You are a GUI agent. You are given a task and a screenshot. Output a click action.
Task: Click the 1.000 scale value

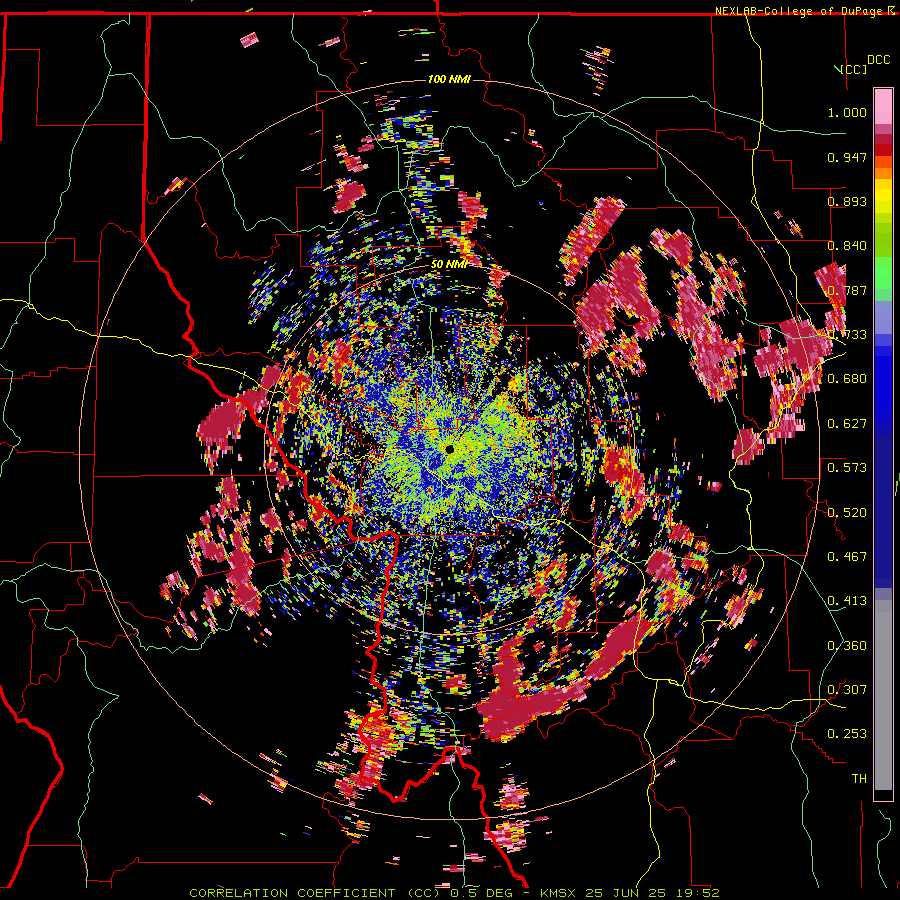[847, 112]
